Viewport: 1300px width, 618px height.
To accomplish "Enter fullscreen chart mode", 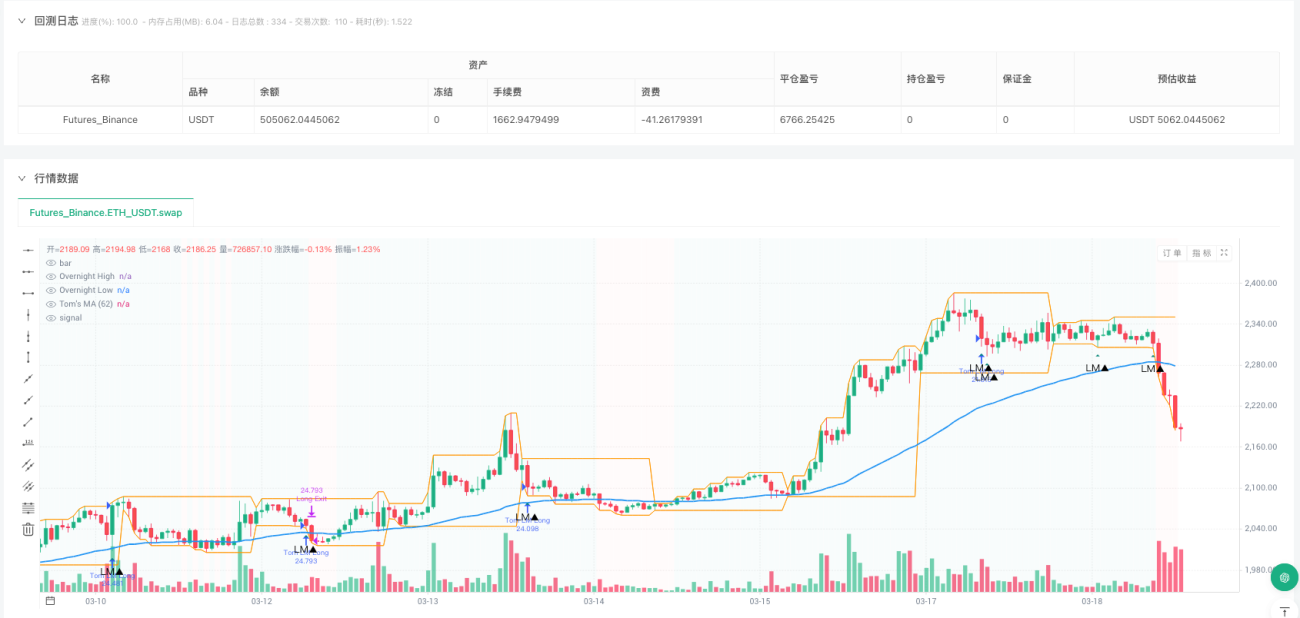I will click(1224, 254).
